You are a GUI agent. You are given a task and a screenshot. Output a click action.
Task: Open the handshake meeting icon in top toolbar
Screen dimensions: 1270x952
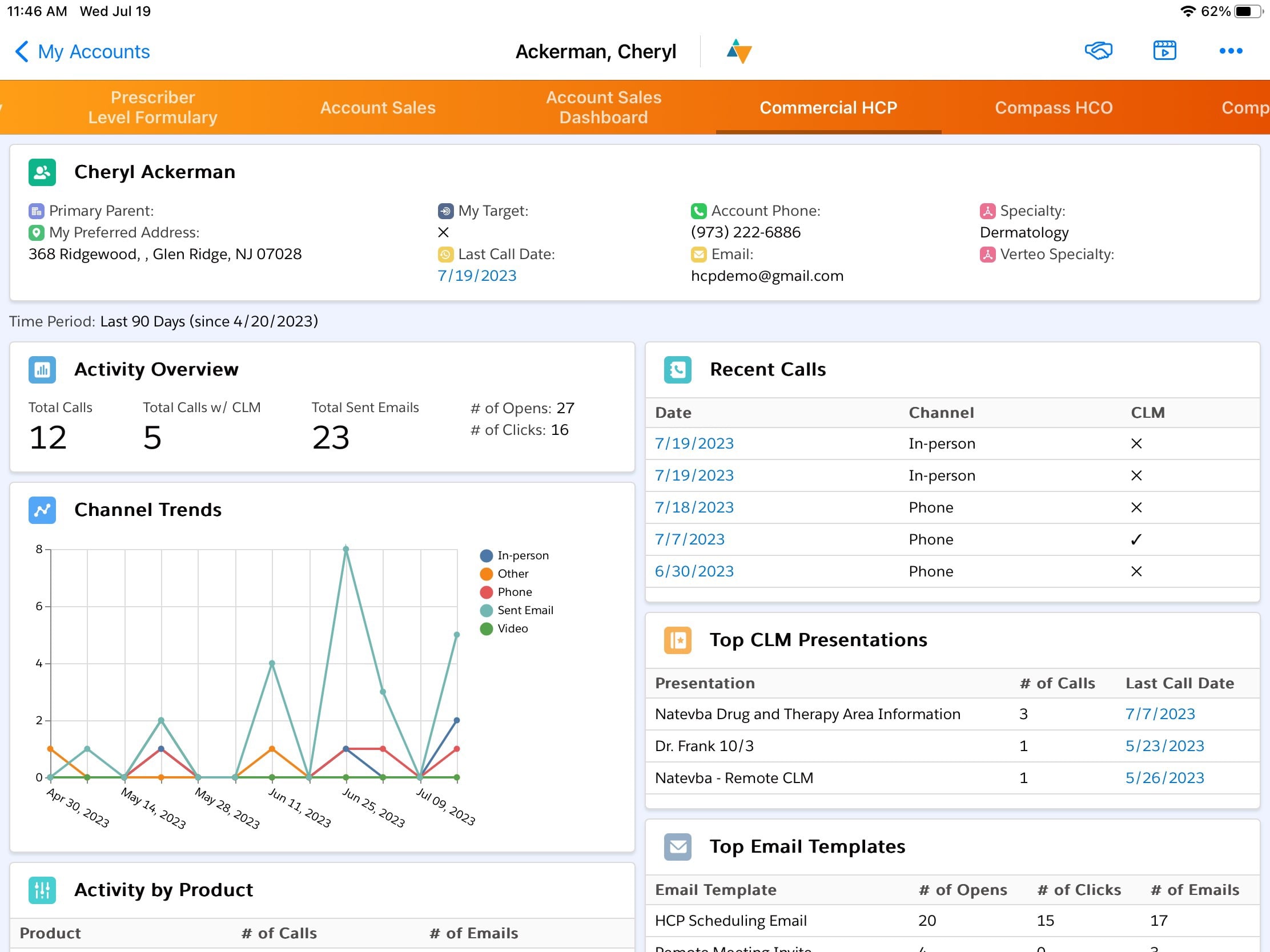click(x=1098, y=50)
